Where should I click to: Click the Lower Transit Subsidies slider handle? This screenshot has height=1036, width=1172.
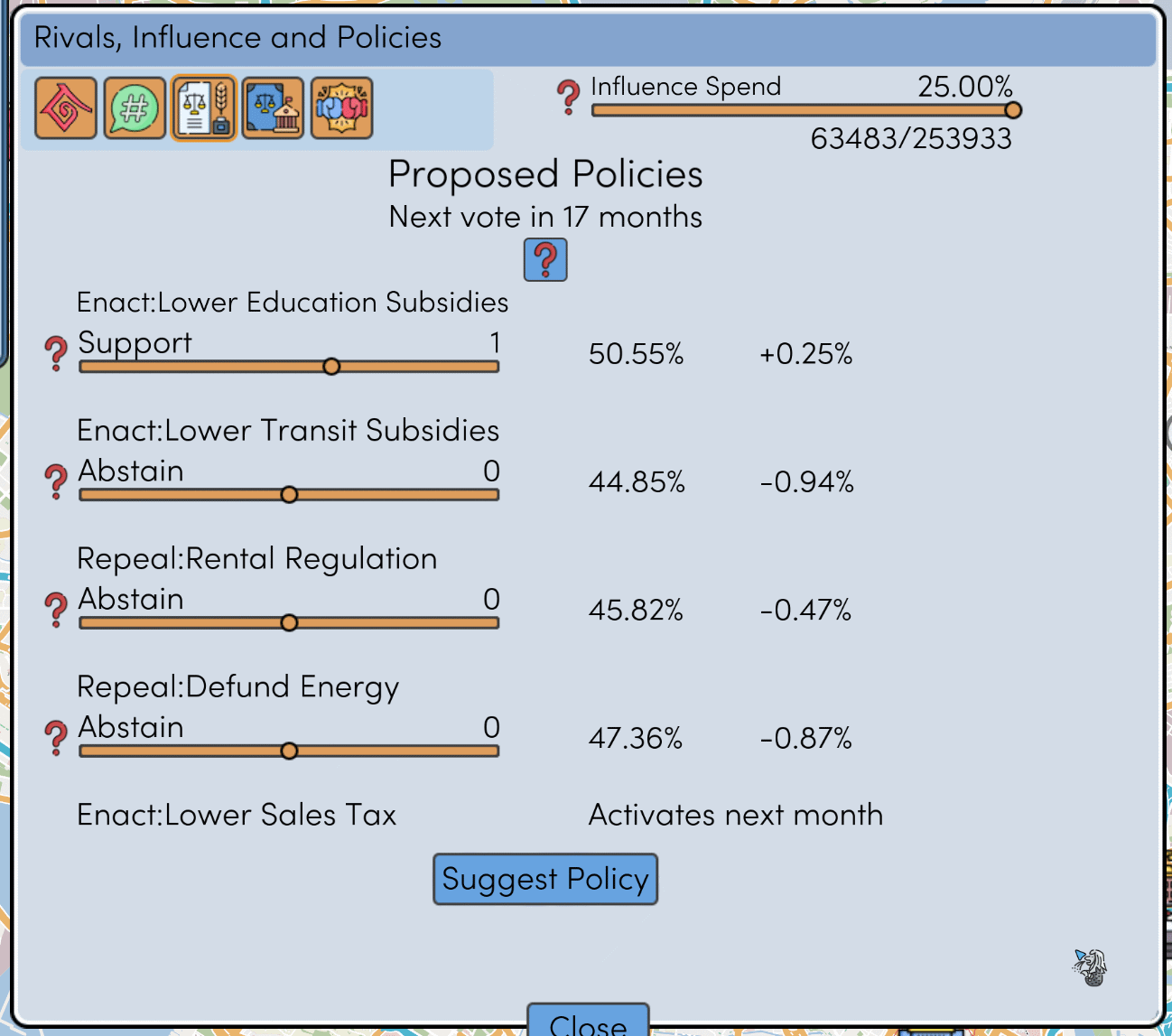tap(289, 494)
